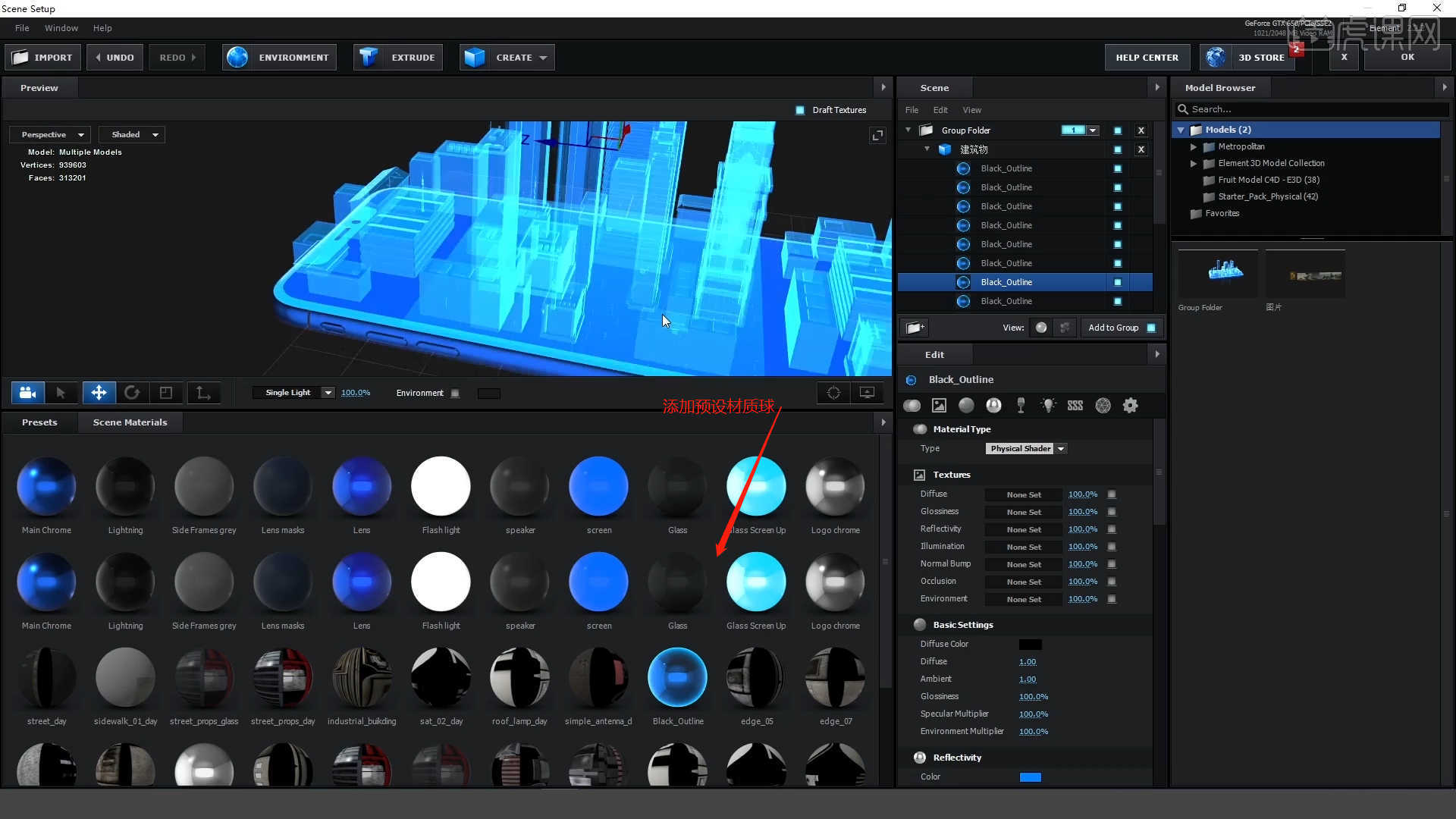Screen dimensions: 1456x819
Task: Click the blue Reflectivity color swatch
Action: point(1030,777)
